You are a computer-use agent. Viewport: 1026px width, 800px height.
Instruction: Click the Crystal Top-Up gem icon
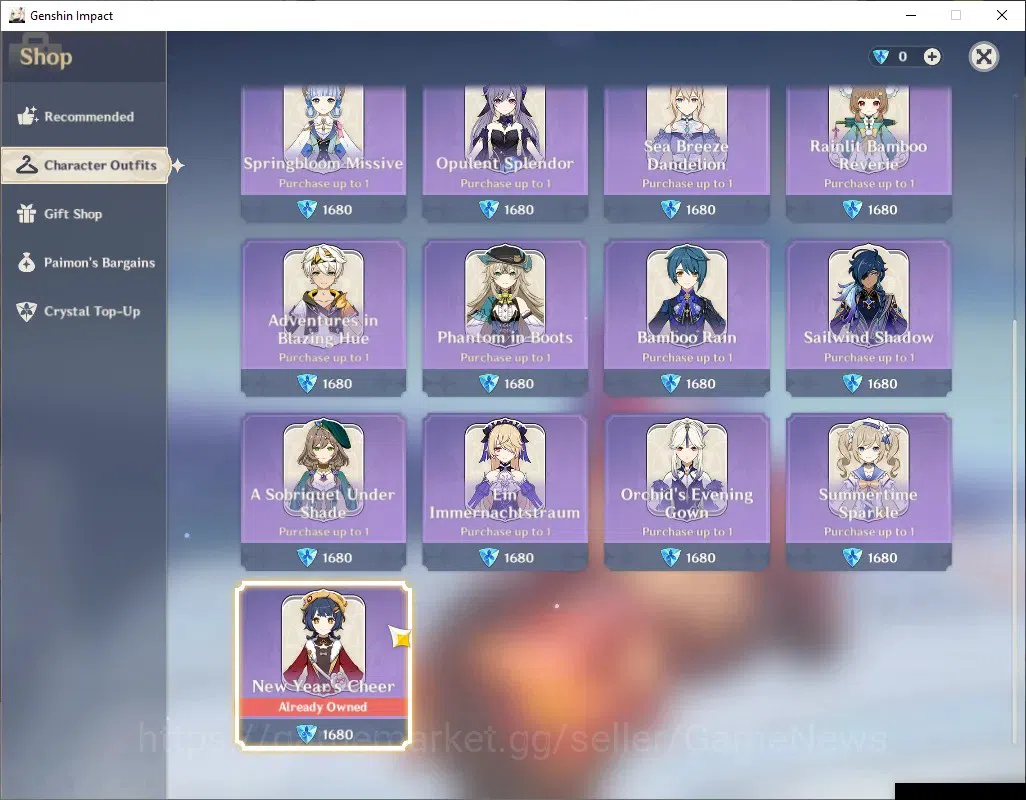(x=27, y=311)
